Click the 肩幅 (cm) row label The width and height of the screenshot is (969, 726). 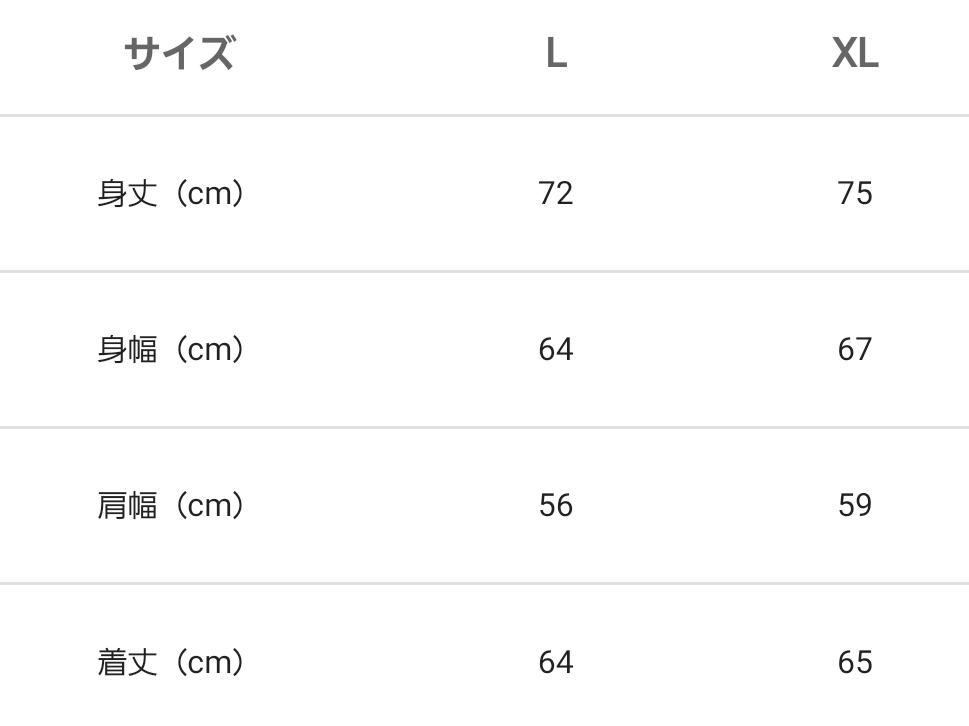click(x=171, y=505)
